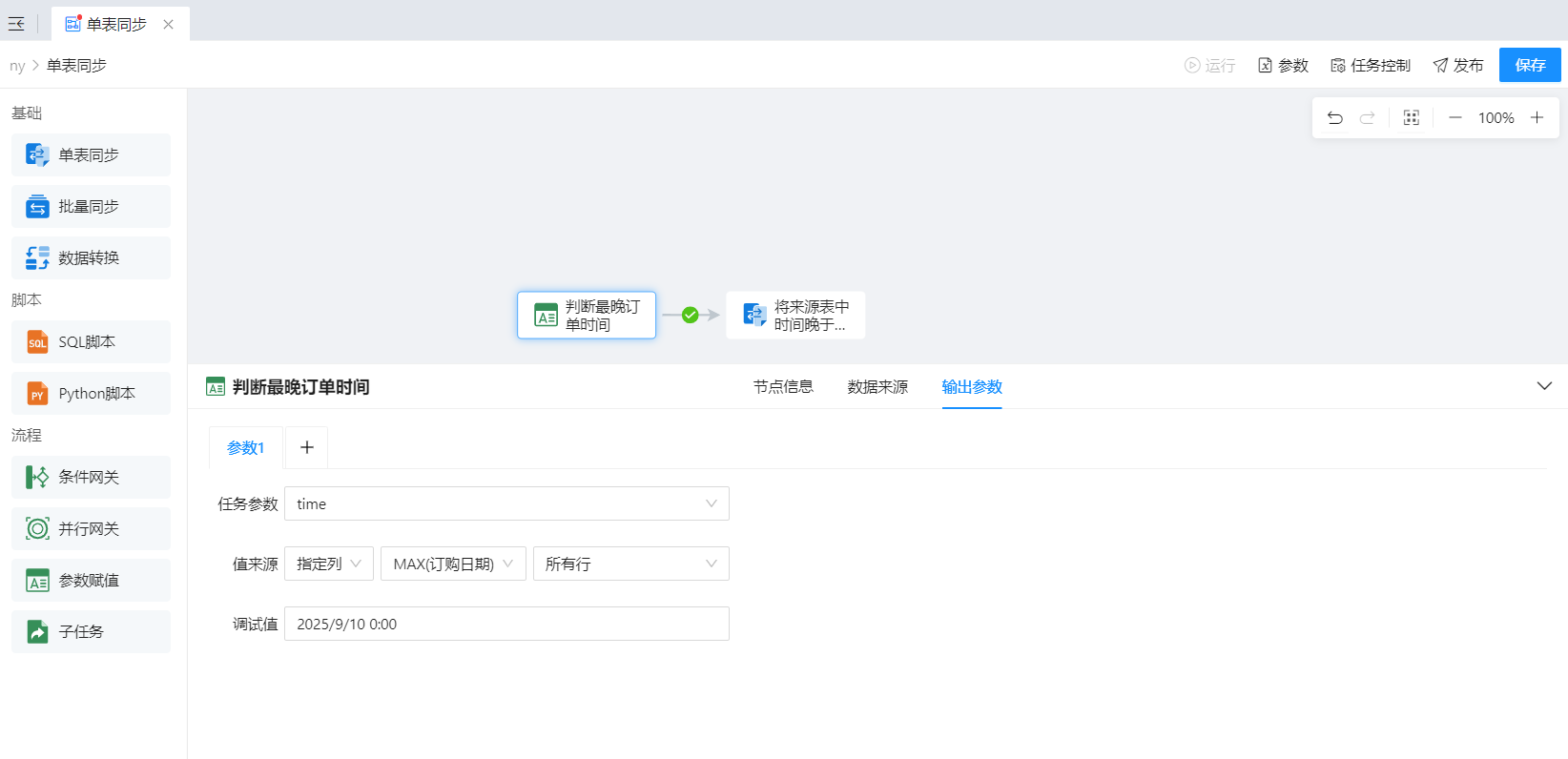Collapse the bottom node config panel
This screenshot has width=1568, height=759.
(x=1544, y=386)
